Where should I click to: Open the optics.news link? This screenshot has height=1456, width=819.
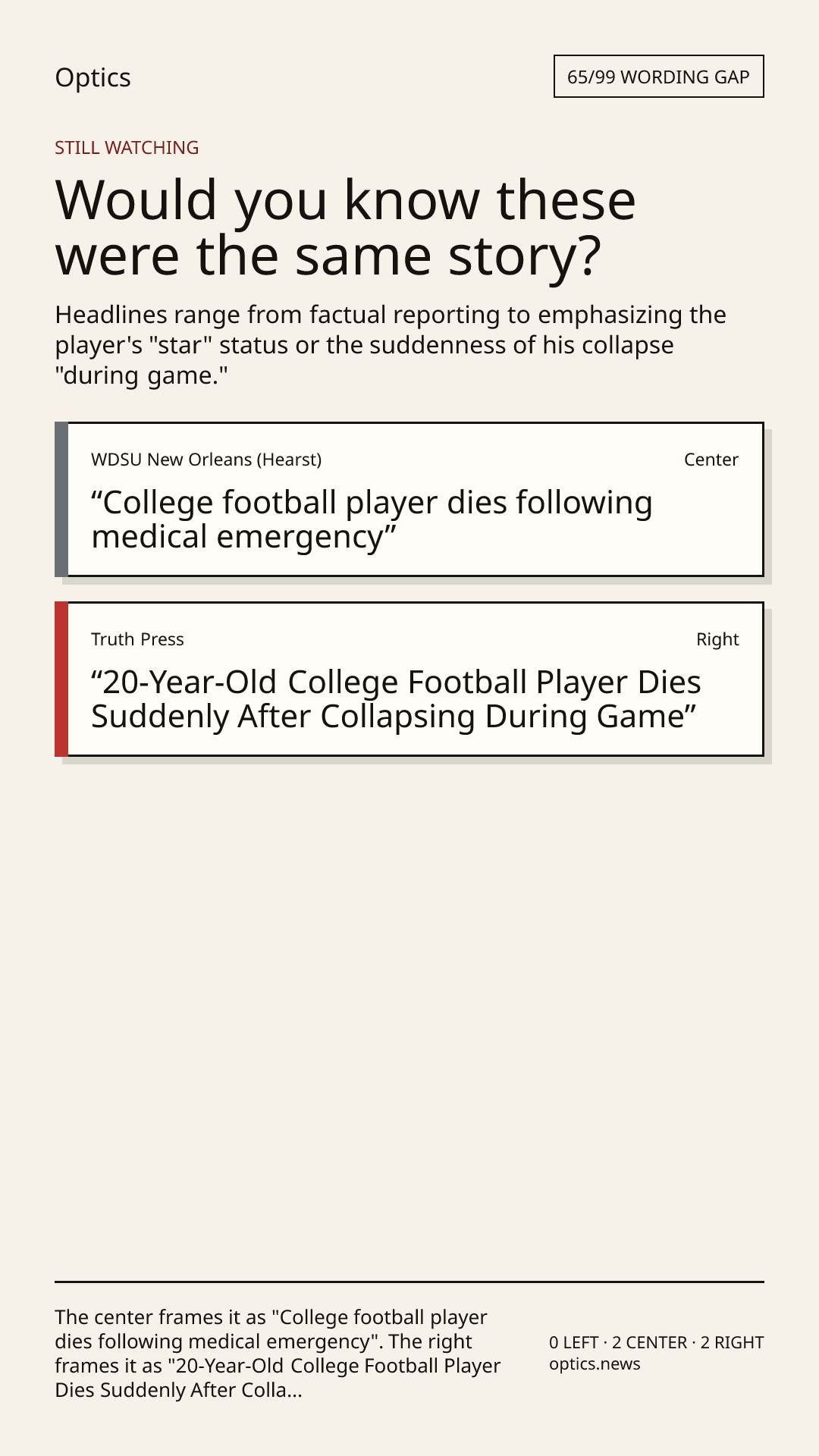pos(595,1364)
